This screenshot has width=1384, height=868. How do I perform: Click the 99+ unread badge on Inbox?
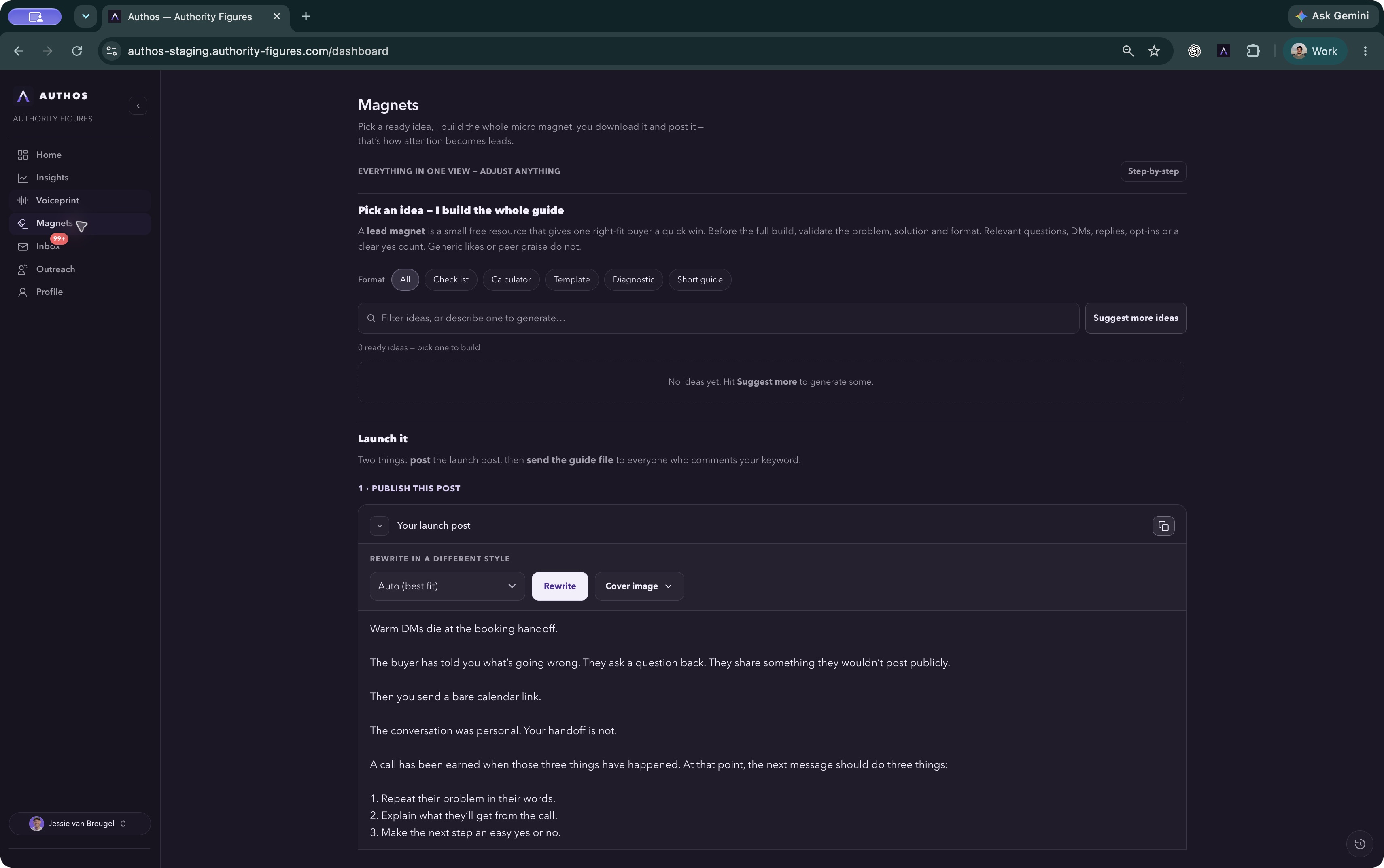(x=59, y=238)
